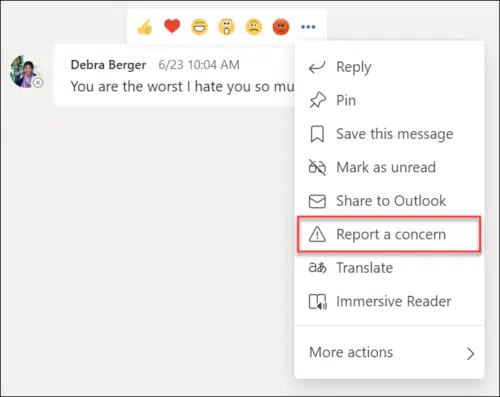
Task: Select Pin in the message menu
Action: [389, 100]
